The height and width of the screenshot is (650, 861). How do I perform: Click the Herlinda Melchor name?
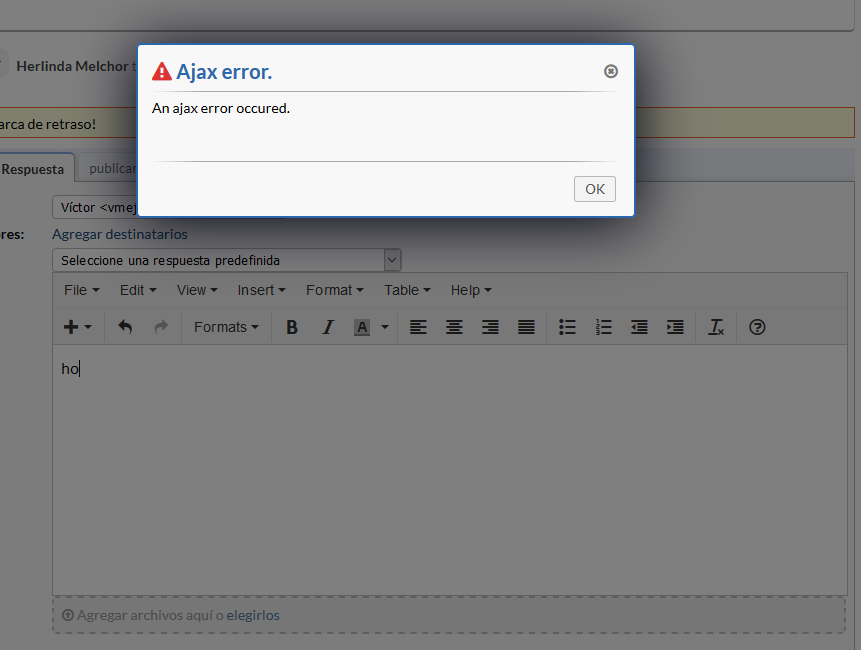click(x=72, y=66)
